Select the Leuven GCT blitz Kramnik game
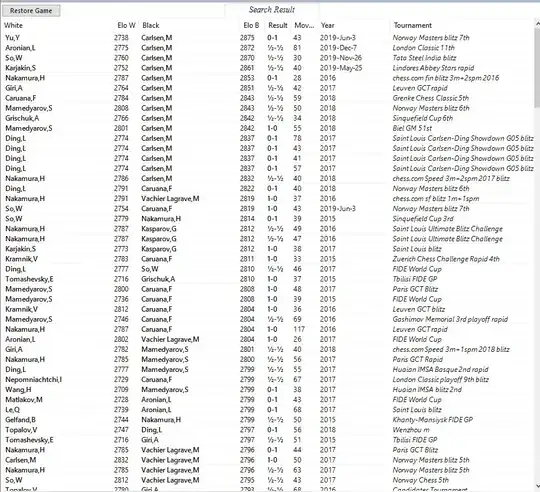Screen dimensions: 540x492 tap(267, 309)
